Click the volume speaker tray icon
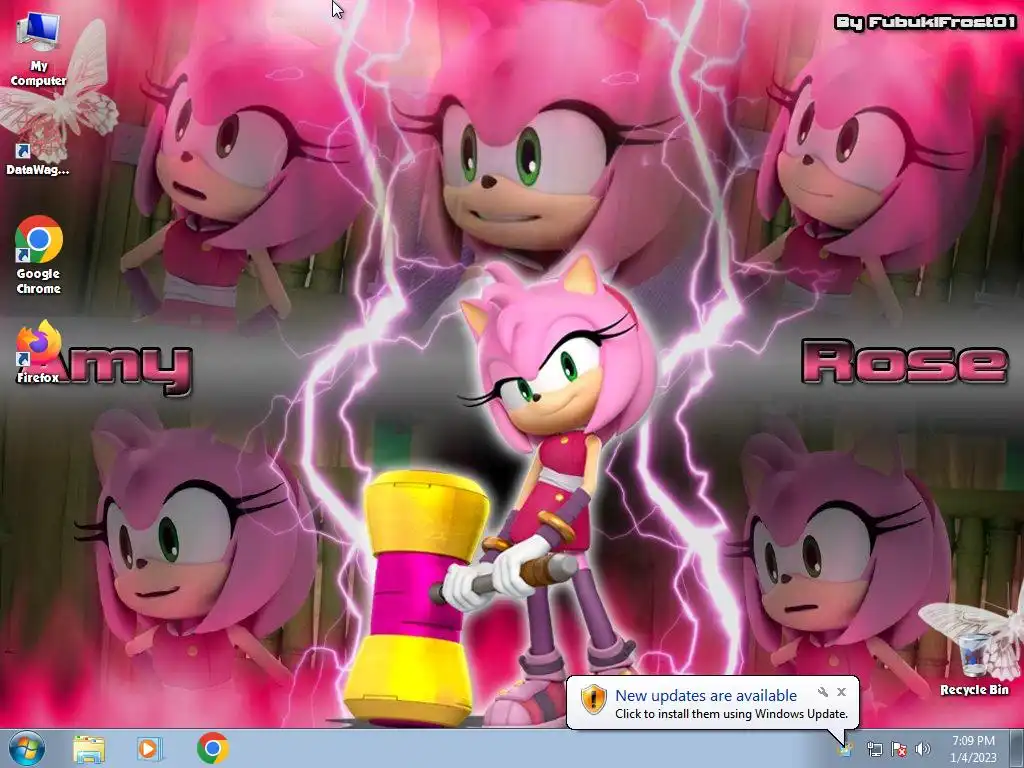The image size is (1024, 768). click(922, 749)
